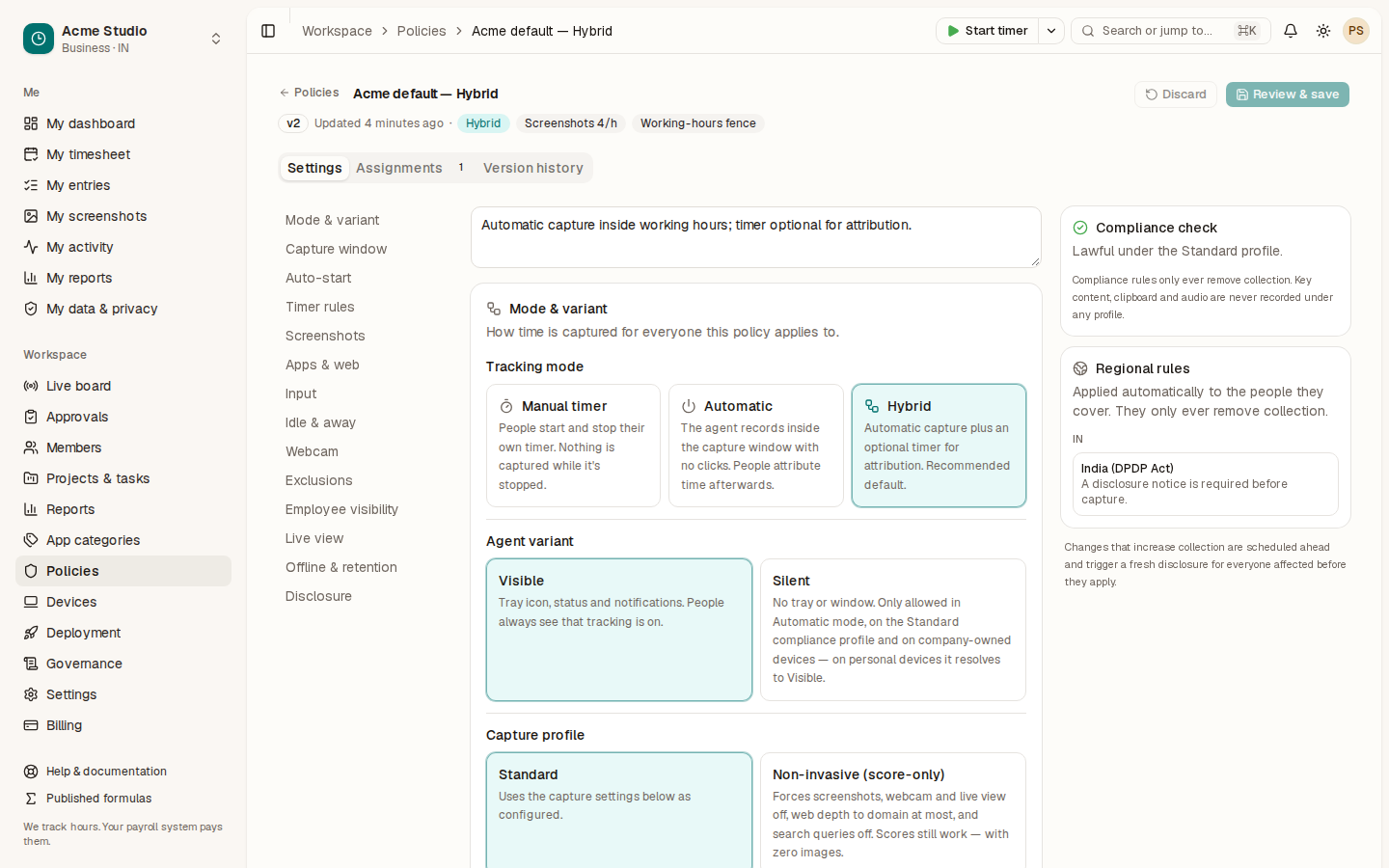The height and width of the screenshot is (868, 1389).
Task: Select Automatic tracking mode
Action: tap(756, 446)
